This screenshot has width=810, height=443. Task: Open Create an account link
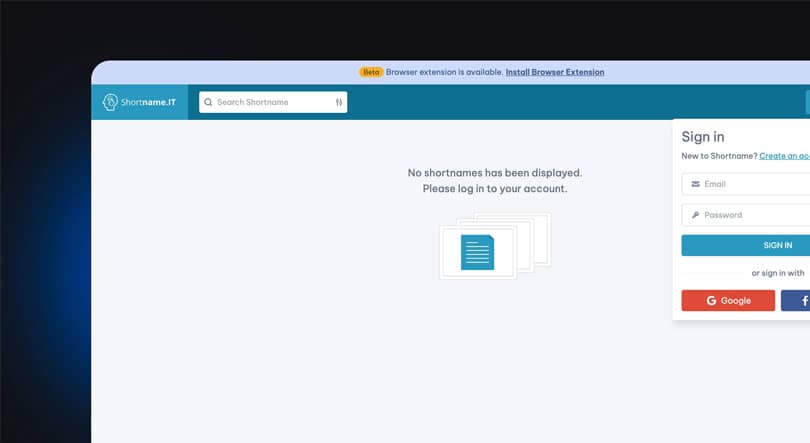(x=784, y=156)
